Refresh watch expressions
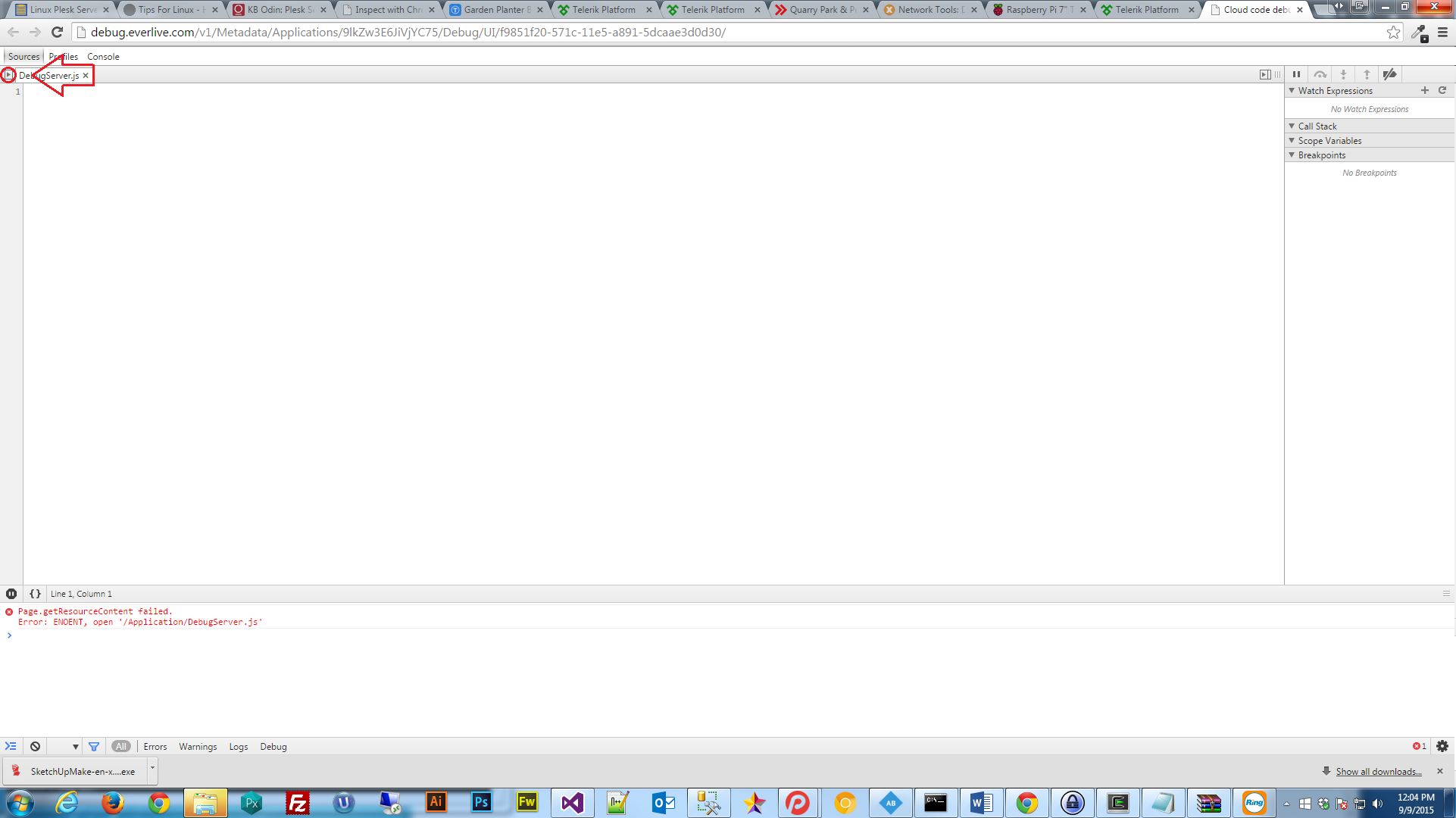 tap(1442, 90)
